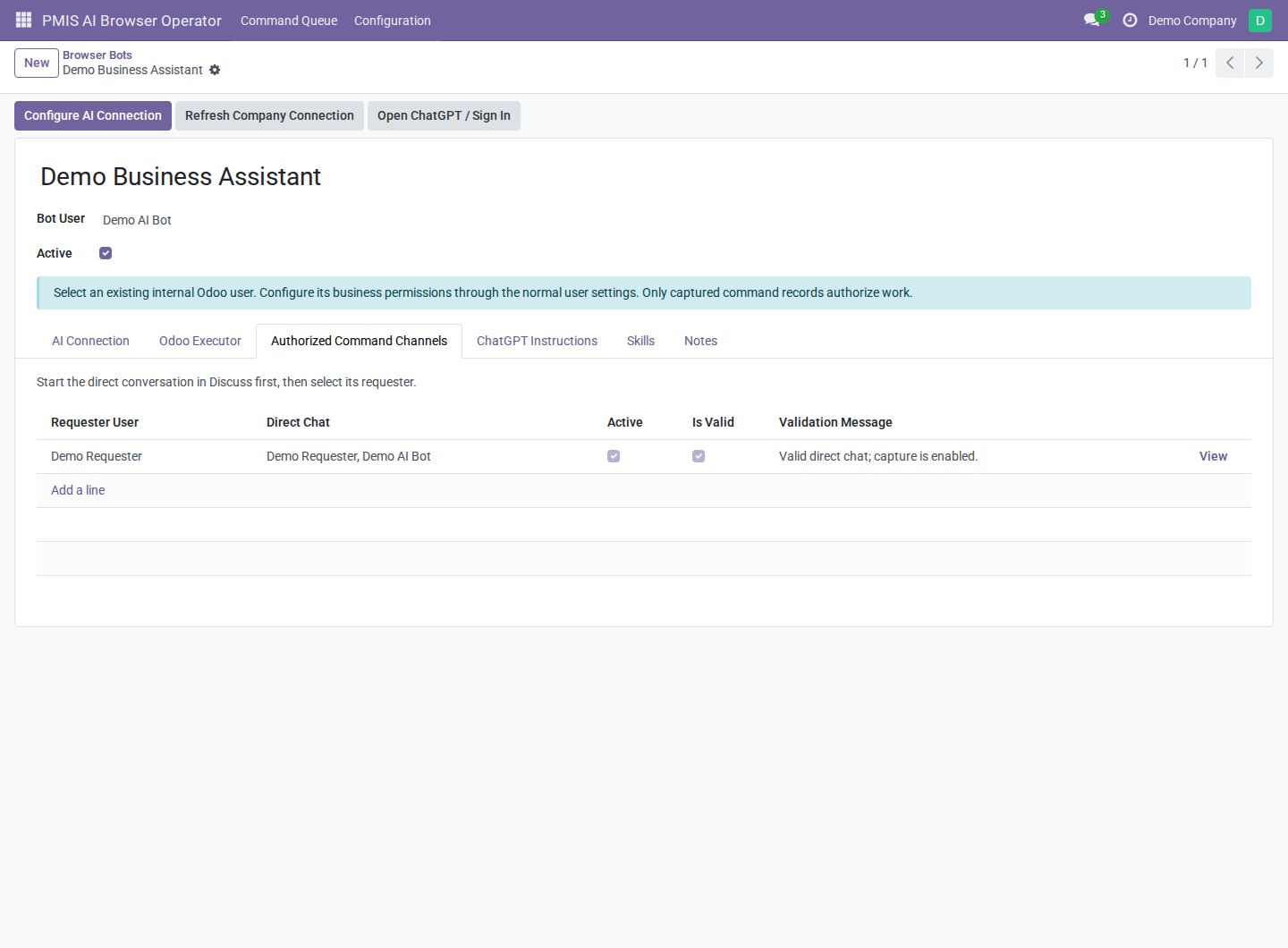Click Open ChatGPT / Sign In button

(x=444, y=115)
